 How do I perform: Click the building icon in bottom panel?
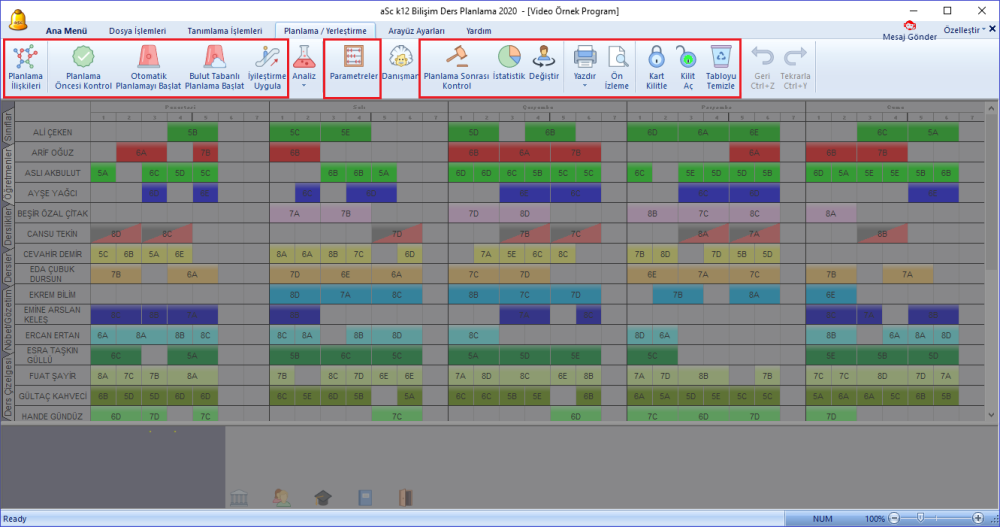pos(239,498)
